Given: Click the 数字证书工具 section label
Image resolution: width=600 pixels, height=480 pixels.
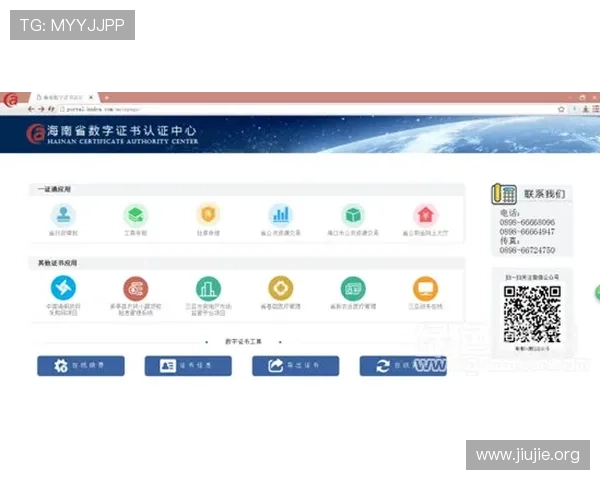Looking at the screenshot, I should pyautogui.click(x=243, y=341).
